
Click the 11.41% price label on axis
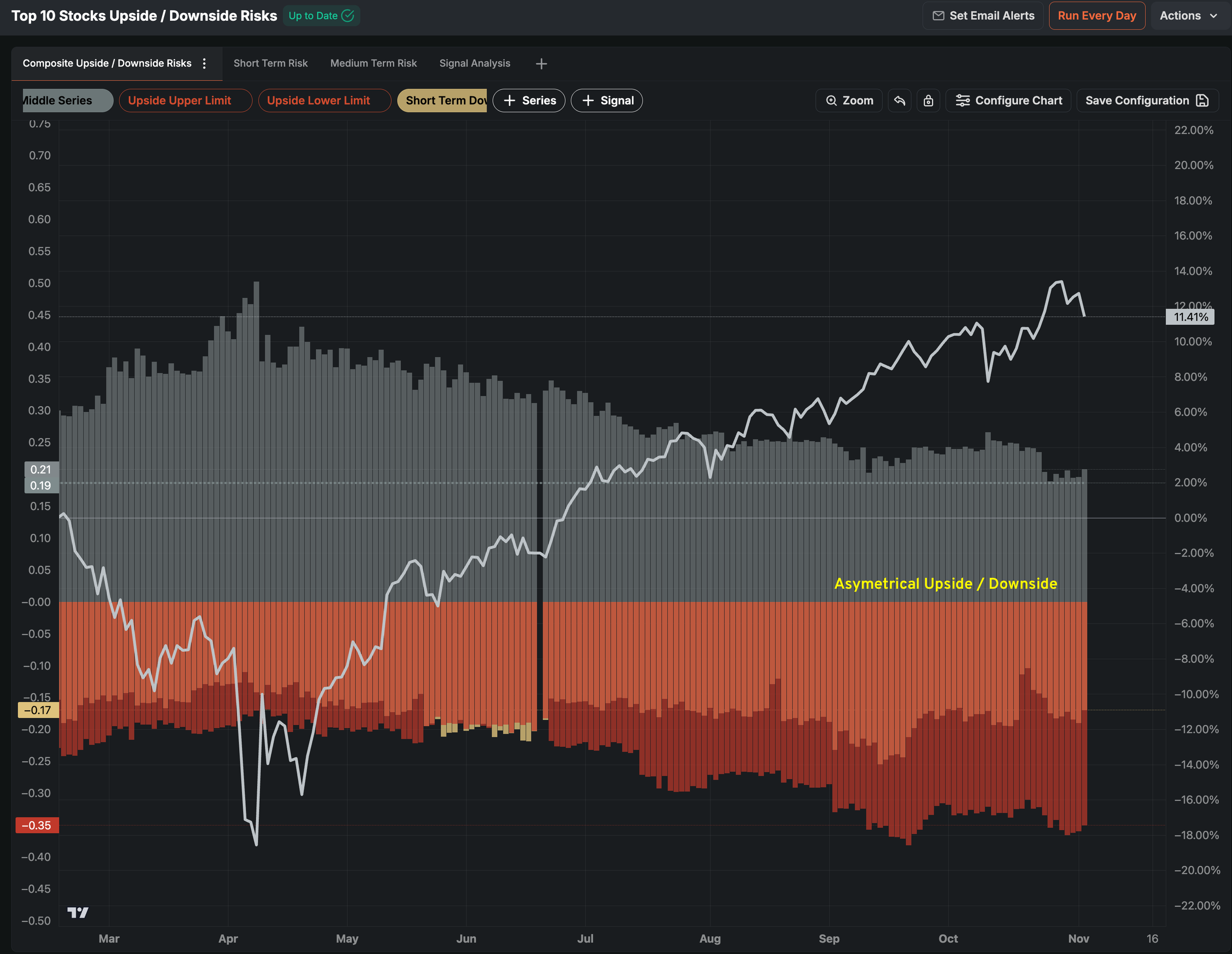tap(1190, 317)
